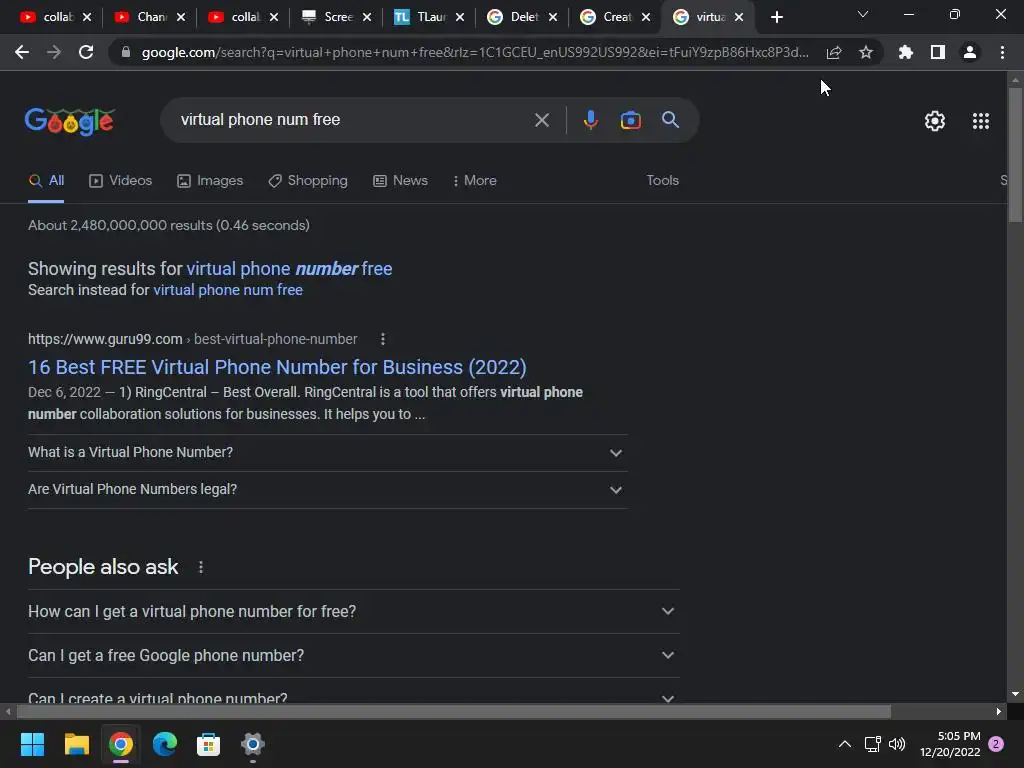Screen dimensions: 1024x768
Task: Open the Chrome profile menu
Action: [x=970, y=52]
